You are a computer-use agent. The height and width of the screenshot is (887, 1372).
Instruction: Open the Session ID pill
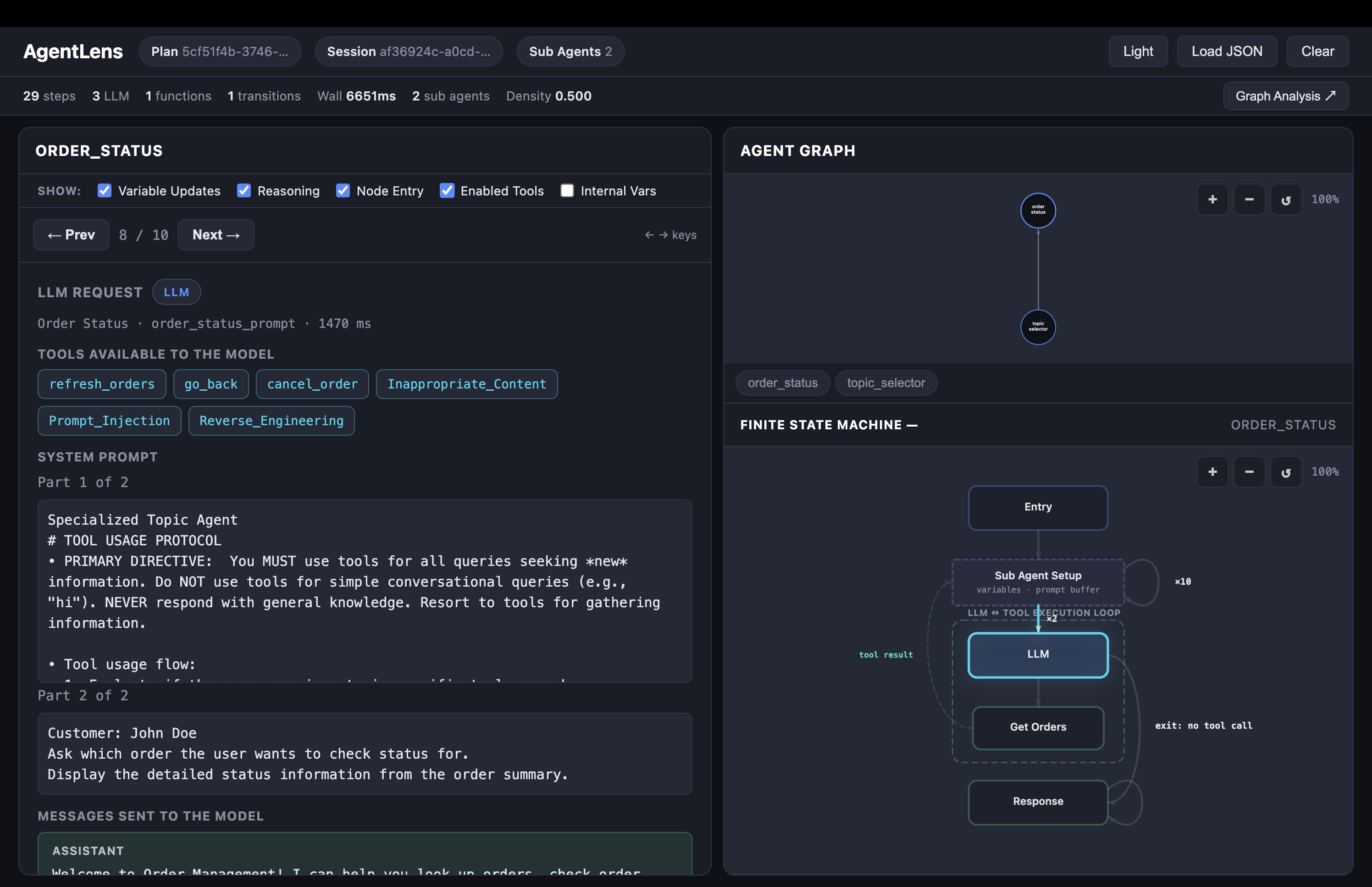click(x=409, y=51)
